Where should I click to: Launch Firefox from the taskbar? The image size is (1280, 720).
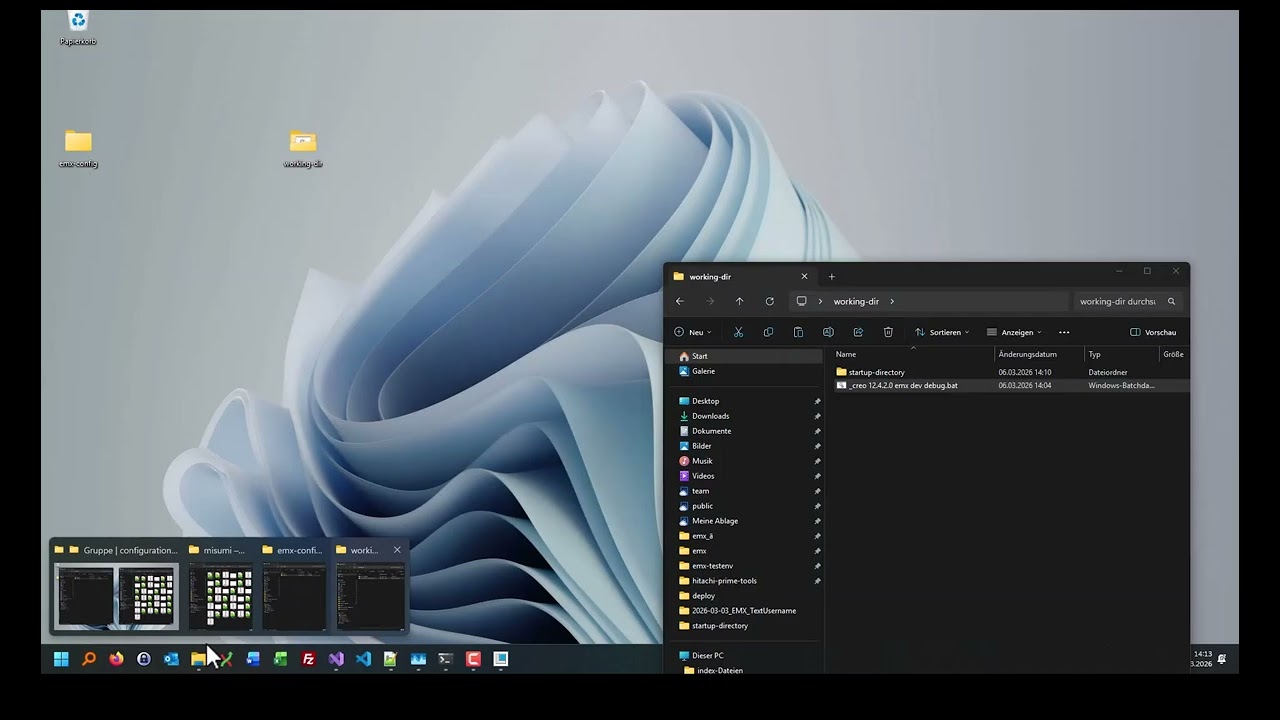(116, 659)
